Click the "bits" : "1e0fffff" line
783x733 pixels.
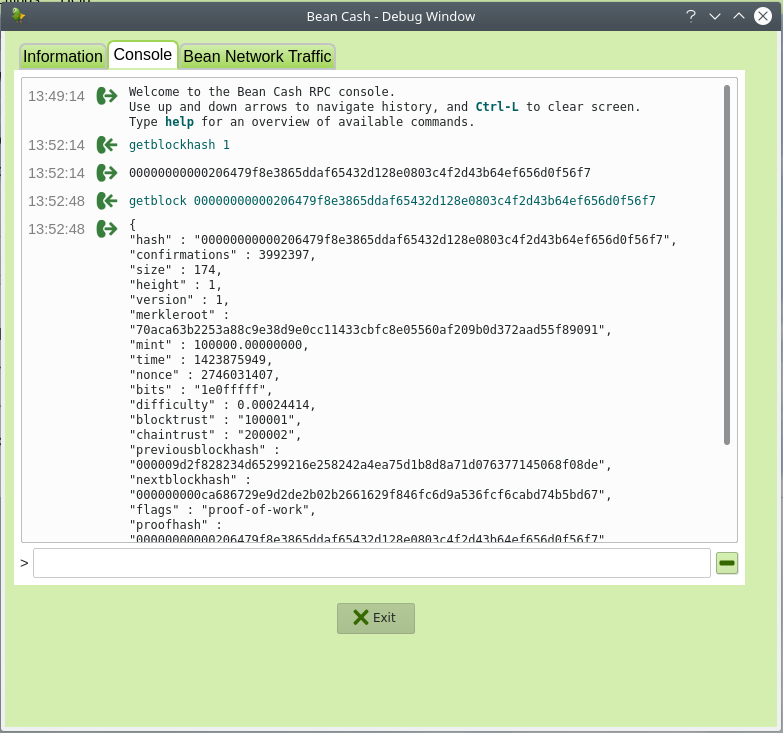pos(201,389)
